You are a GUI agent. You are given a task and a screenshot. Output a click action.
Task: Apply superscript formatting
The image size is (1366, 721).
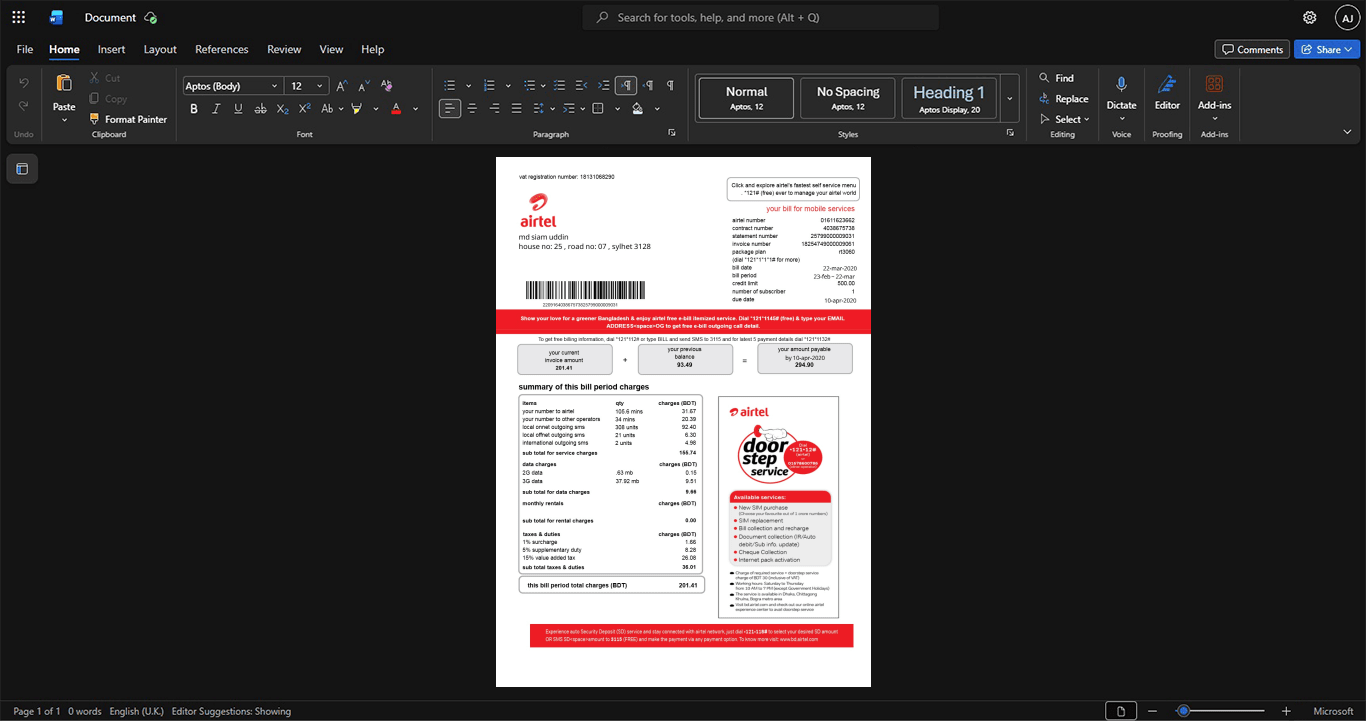coord(305,109)
